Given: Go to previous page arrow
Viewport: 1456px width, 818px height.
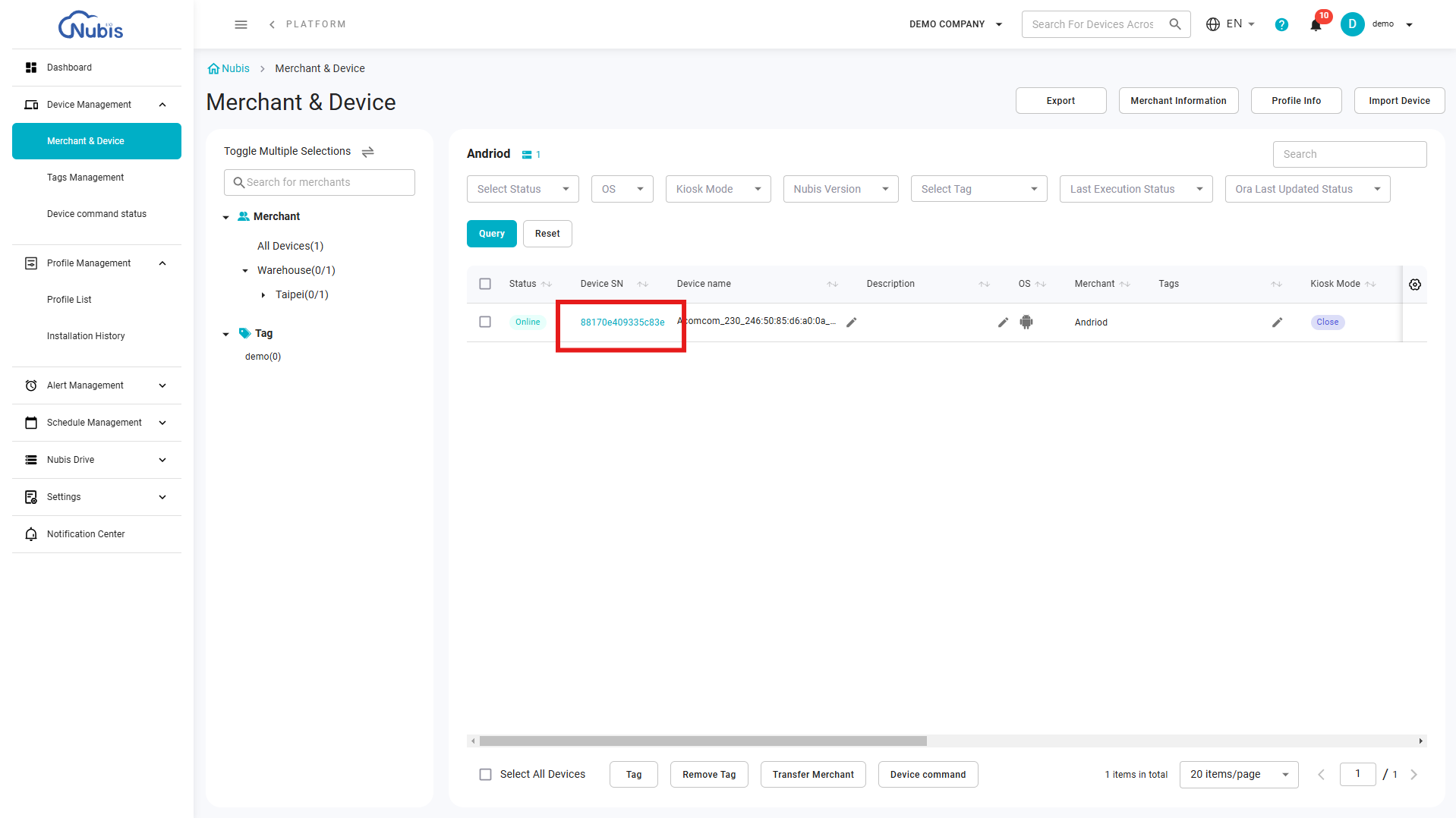Looking at the screenshot, I should (x=1322, y=775).
